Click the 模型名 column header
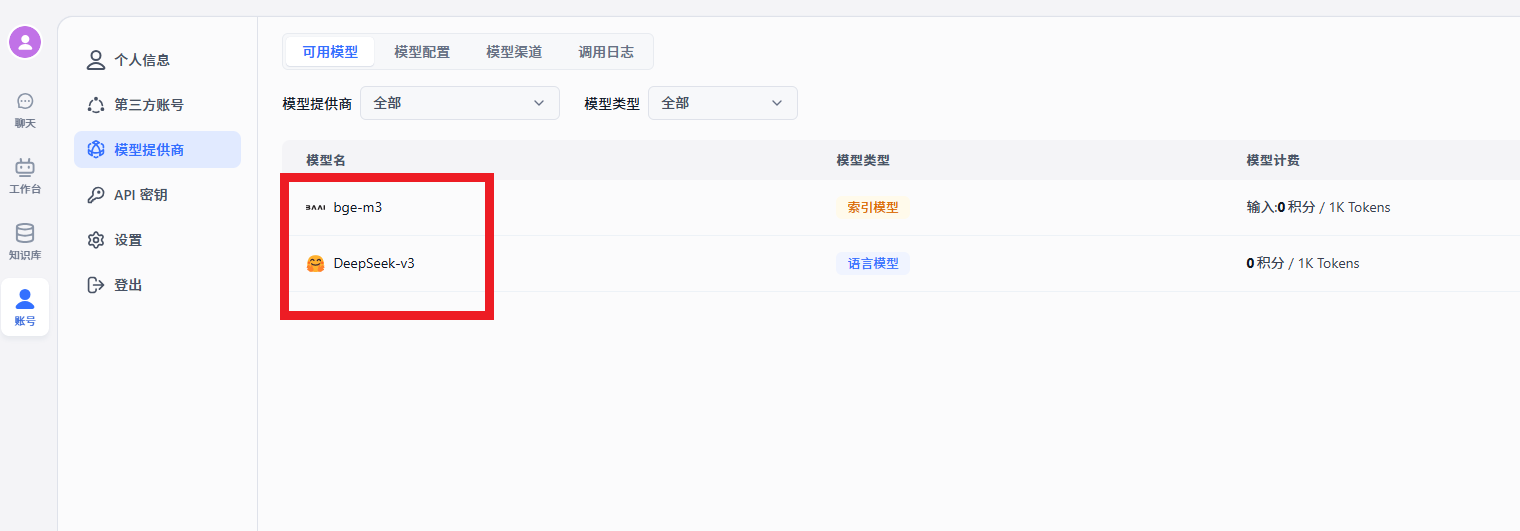Viewport: 1520px width, 531px height. coord(326,160)
